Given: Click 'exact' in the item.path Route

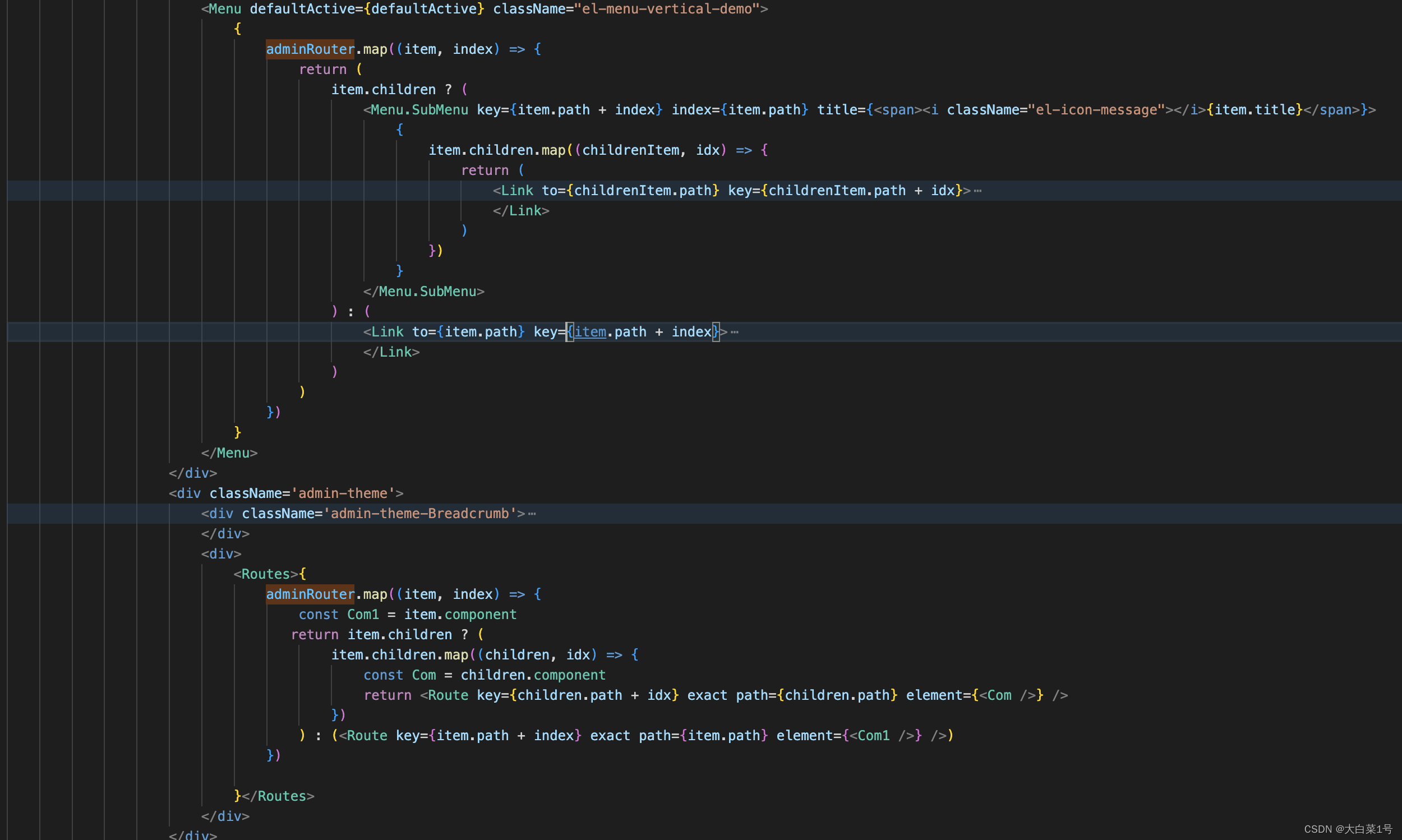Looking at the screenshot, I should tap(610, 736).
